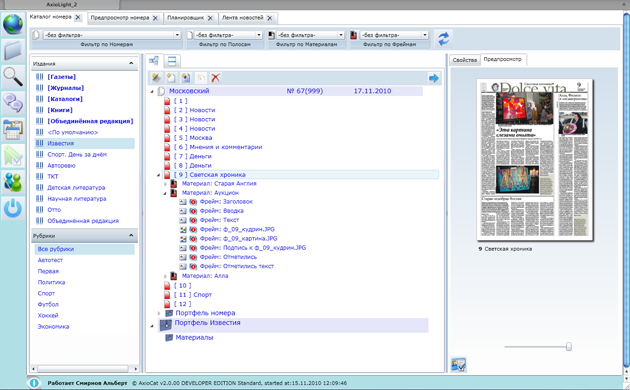
Task: Switch to the tree view mode icon
Action: pyautogui.click(x=154, y=61)
